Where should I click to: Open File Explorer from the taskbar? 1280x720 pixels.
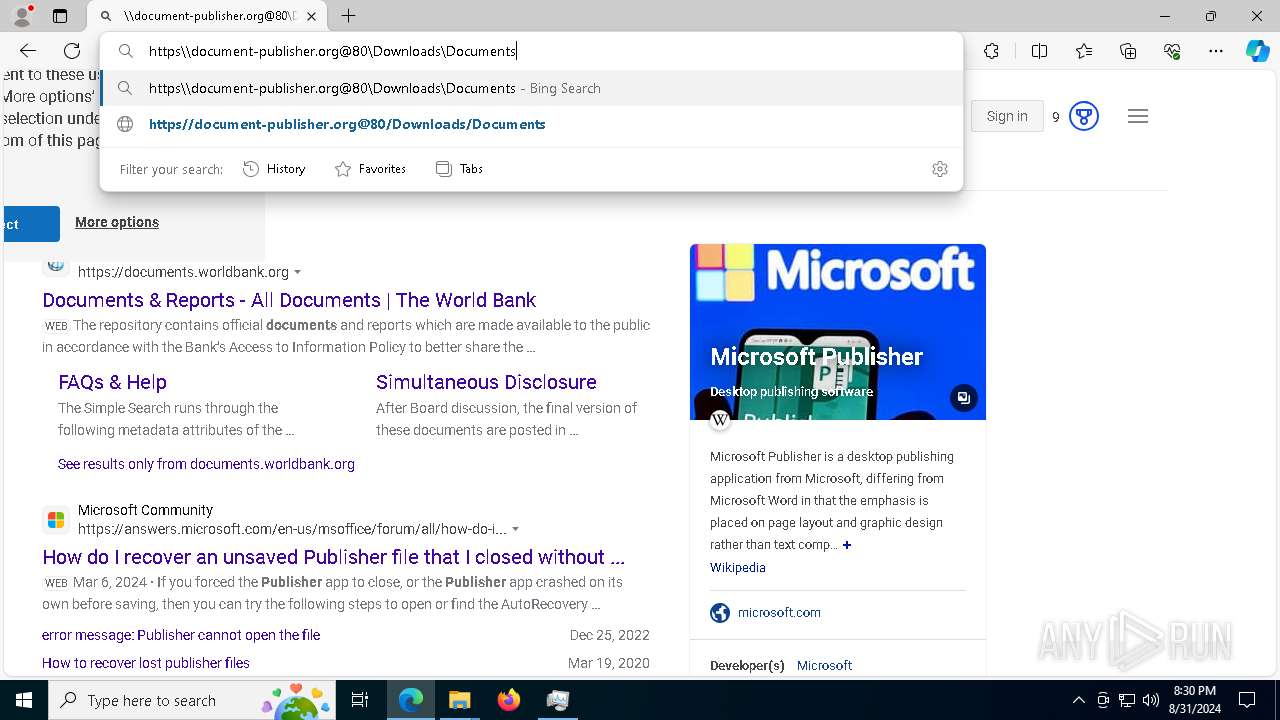tap(459, 700)
